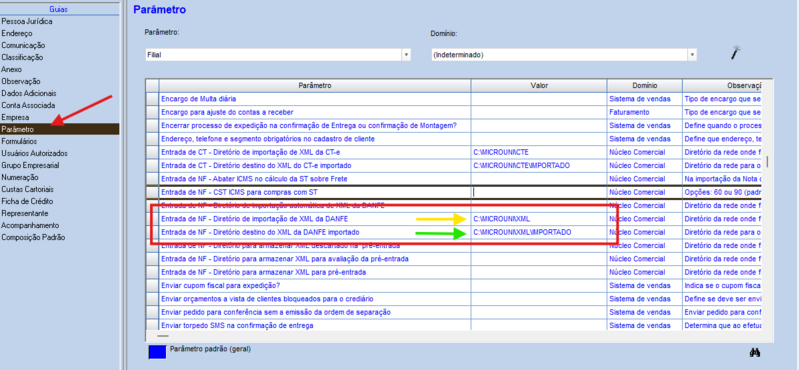Open the Usuários Autorizados guide
800x370 pixels.
click(34, 153)
